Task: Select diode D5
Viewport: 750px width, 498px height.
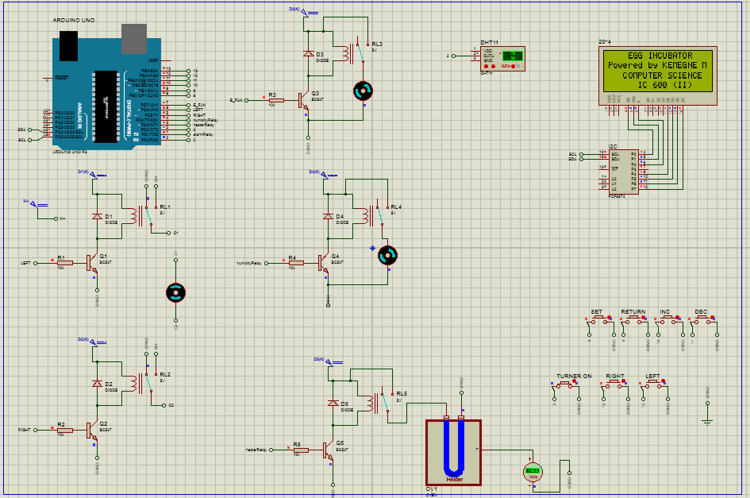Action: pyautogui.click(x=333, y=403)
